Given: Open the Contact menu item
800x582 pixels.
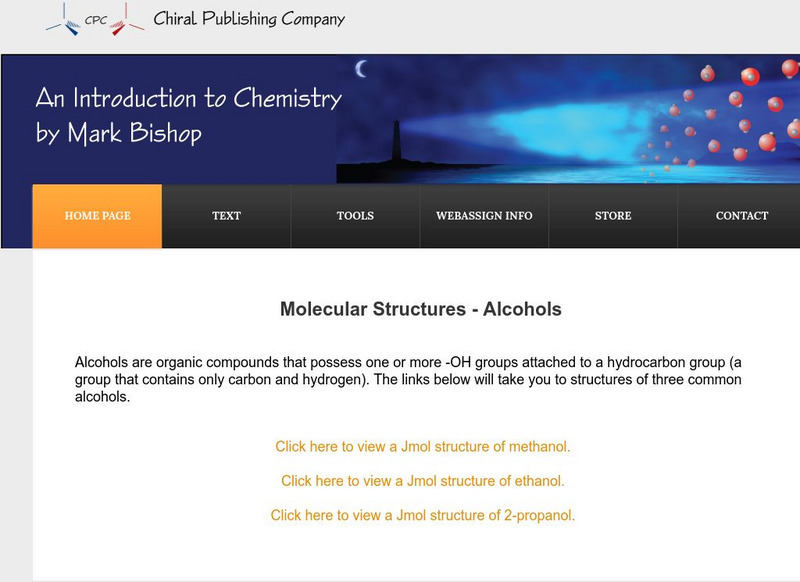Looking at the screenshot, I should [742, 216].
